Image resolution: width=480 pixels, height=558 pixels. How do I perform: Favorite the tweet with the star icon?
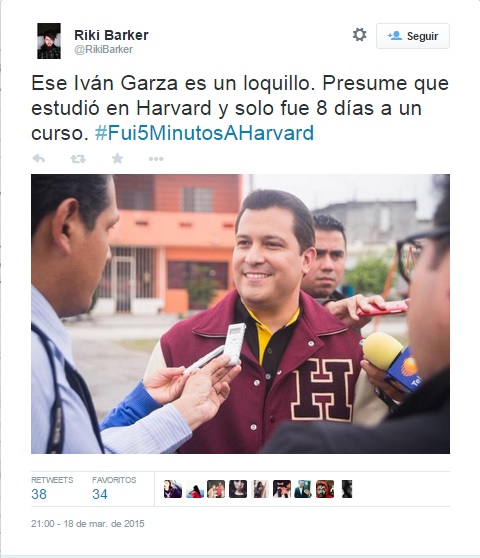[x=117, y=158]
